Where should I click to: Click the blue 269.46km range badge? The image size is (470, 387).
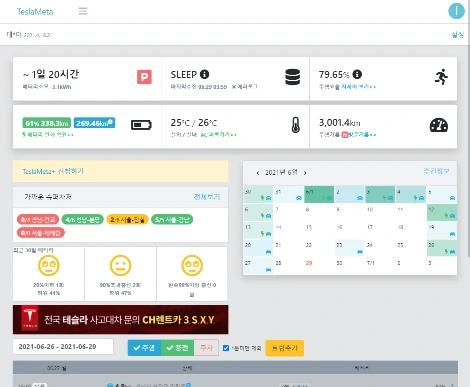95,123
